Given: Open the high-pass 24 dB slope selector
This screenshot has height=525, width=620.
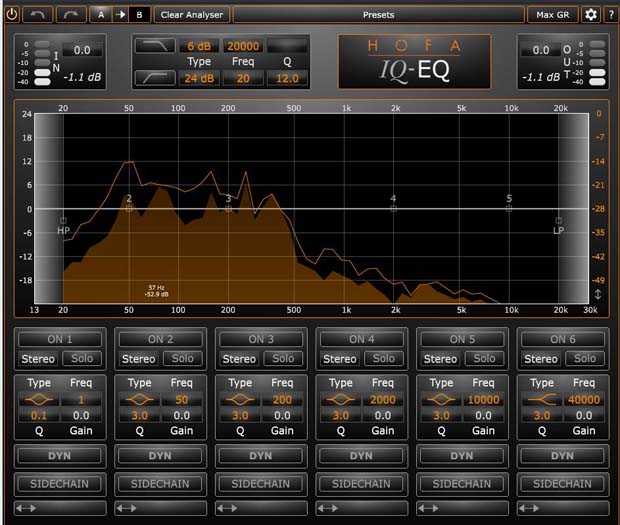Looking at the screenshot, I should click(199, 78).
